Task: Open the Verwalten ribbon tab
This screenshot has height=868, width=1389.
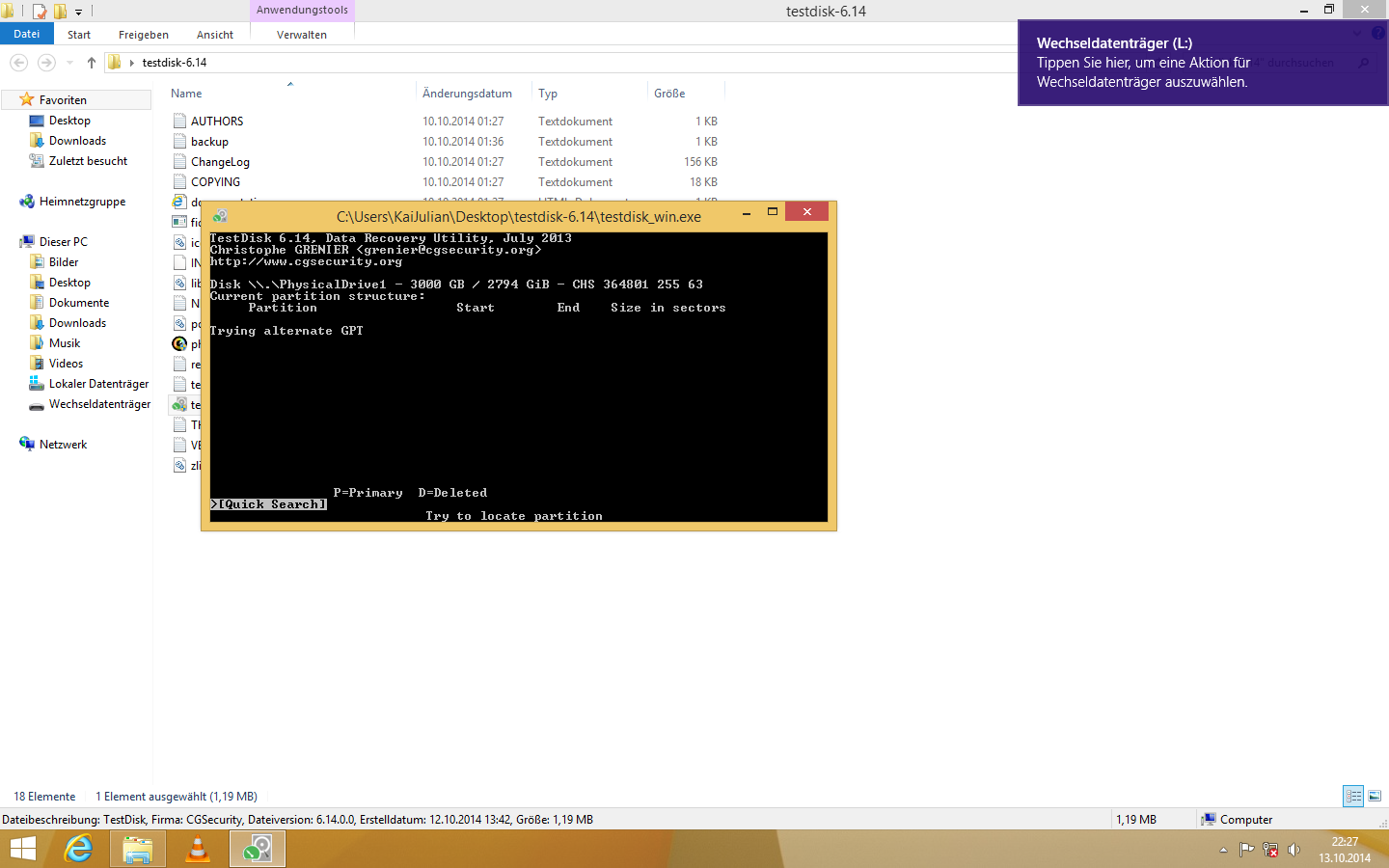Action: [x=302, y=35]
